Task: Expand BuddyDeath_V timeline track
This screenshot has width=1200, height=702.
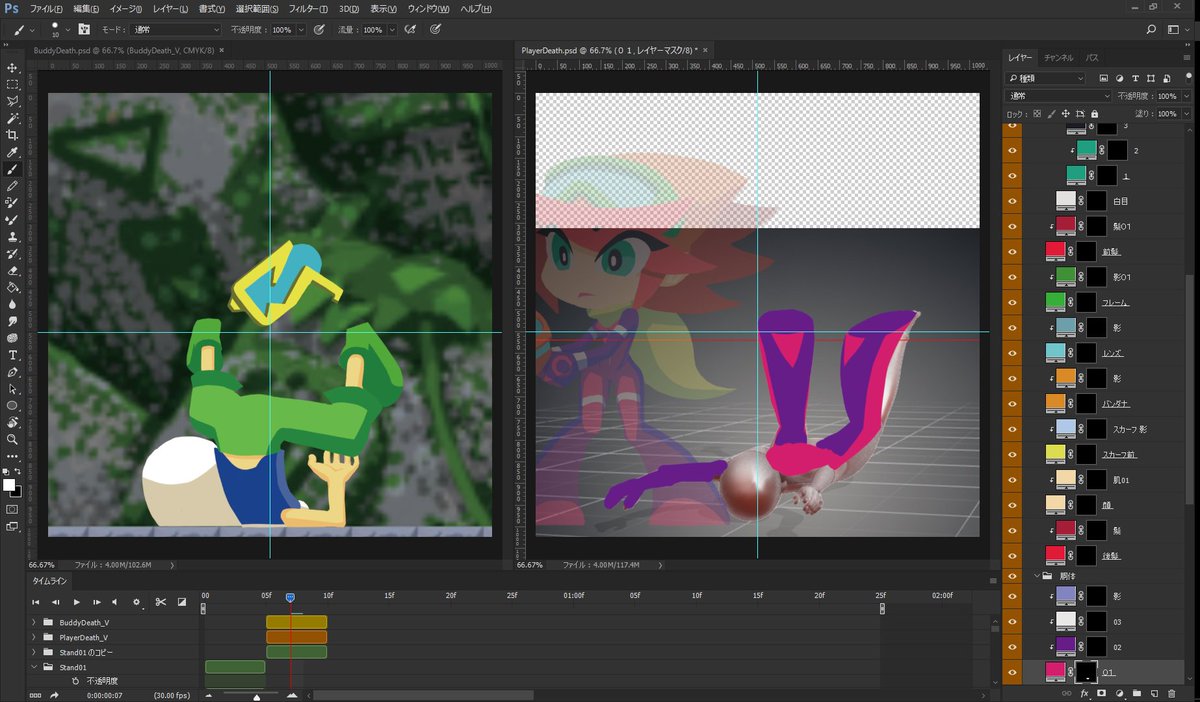Action: tap(34, 622)
